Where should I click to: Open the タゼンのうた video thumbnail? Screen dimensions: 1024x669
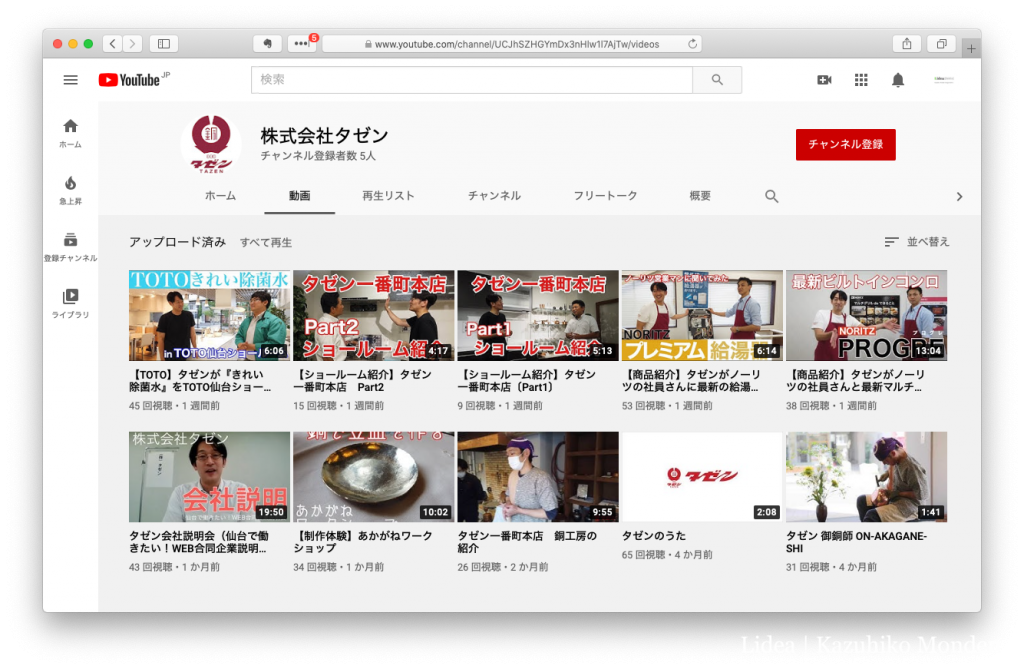tap(701, 477)
